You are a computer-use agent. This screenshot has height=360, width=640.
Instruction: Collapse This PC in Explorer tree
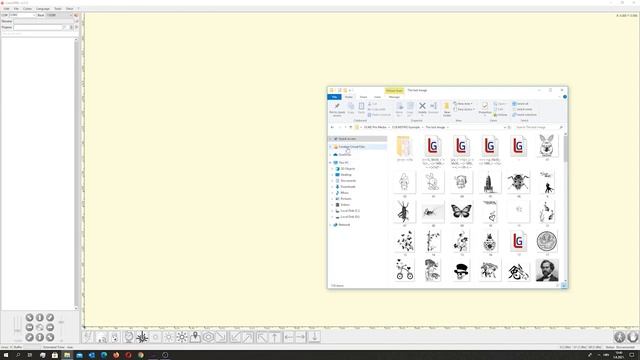pyautogui.click(x=331, y=162)
